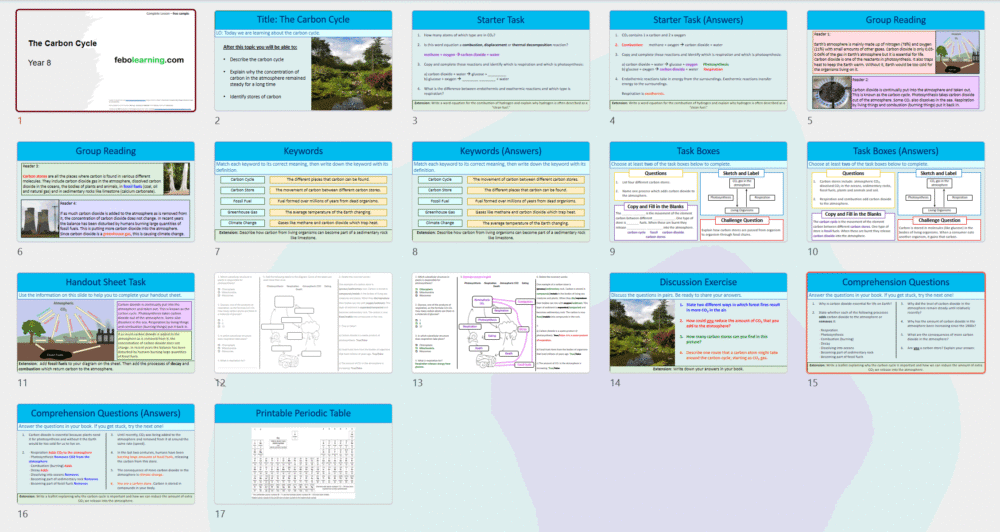Select the Comprehension Questions slide

point(895,322)
